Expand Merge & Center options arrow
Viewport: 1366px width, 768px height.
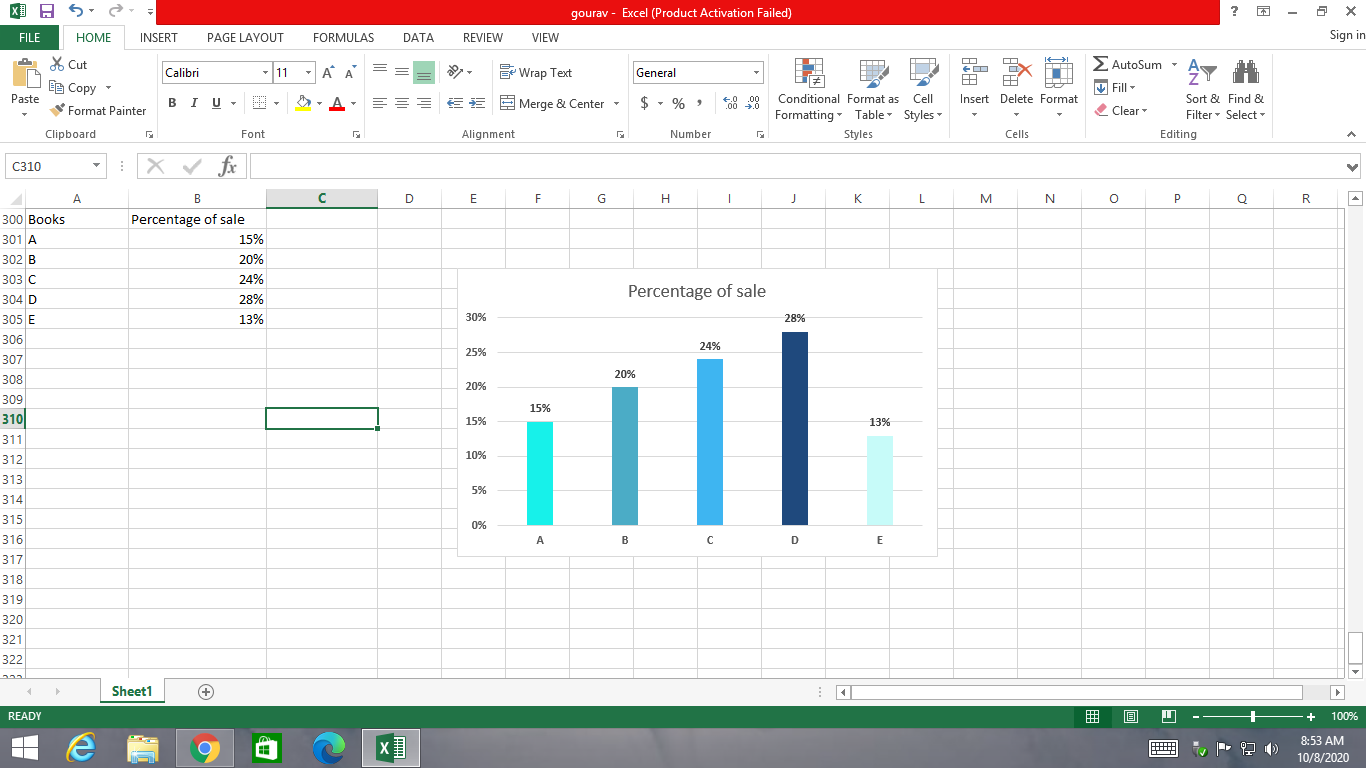pyautogui.click(x=616, y=103)
